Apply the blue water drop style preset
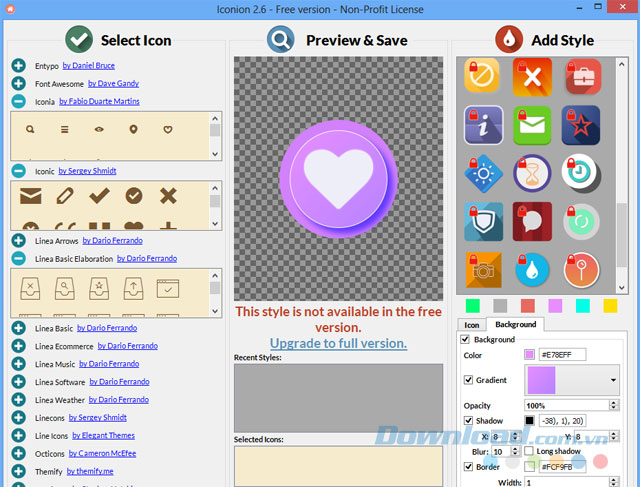This screenshot has width=640, height=487. [x=532, y=269]
